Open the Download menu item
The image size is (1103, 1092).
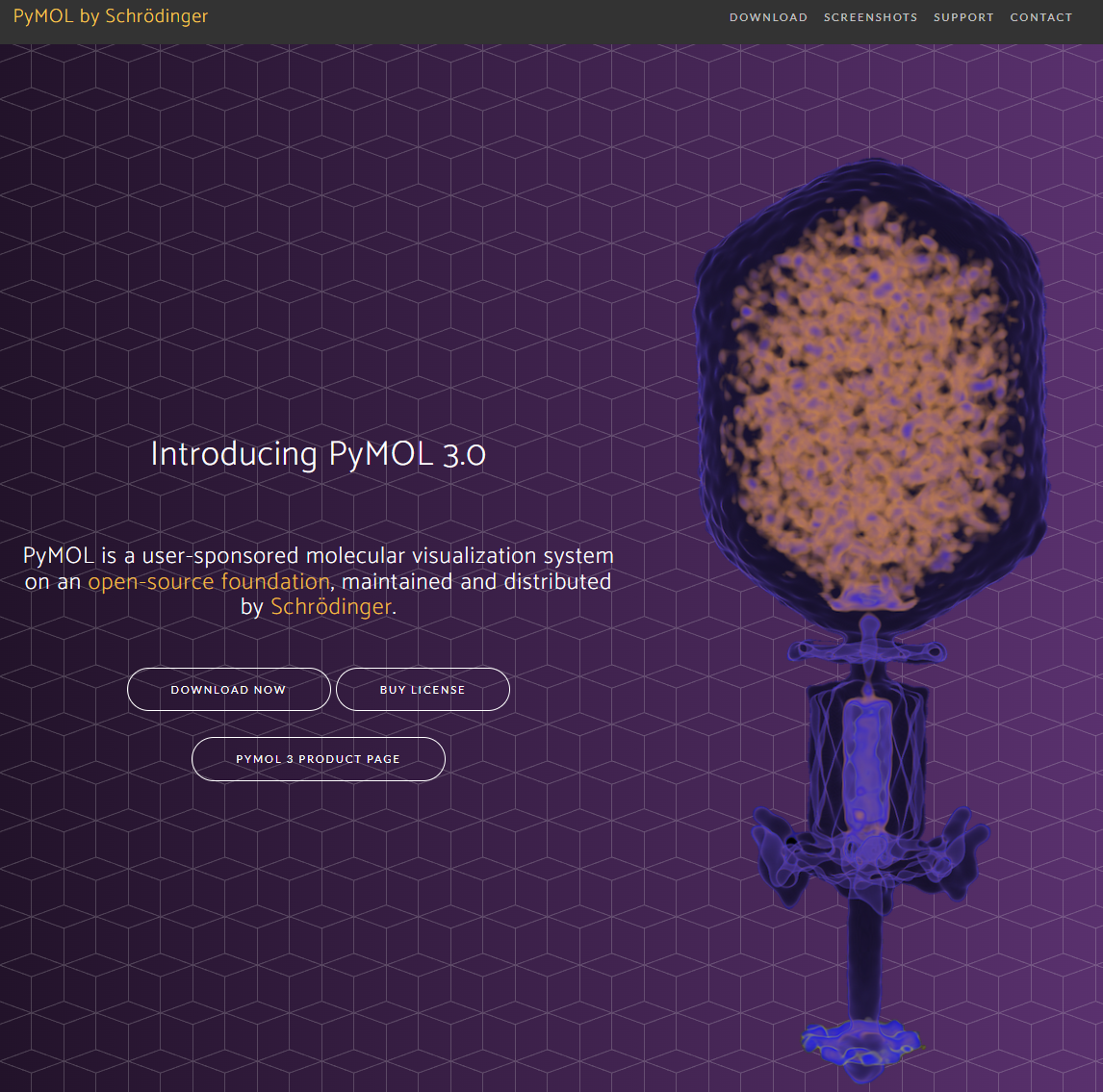click(768, 17)
